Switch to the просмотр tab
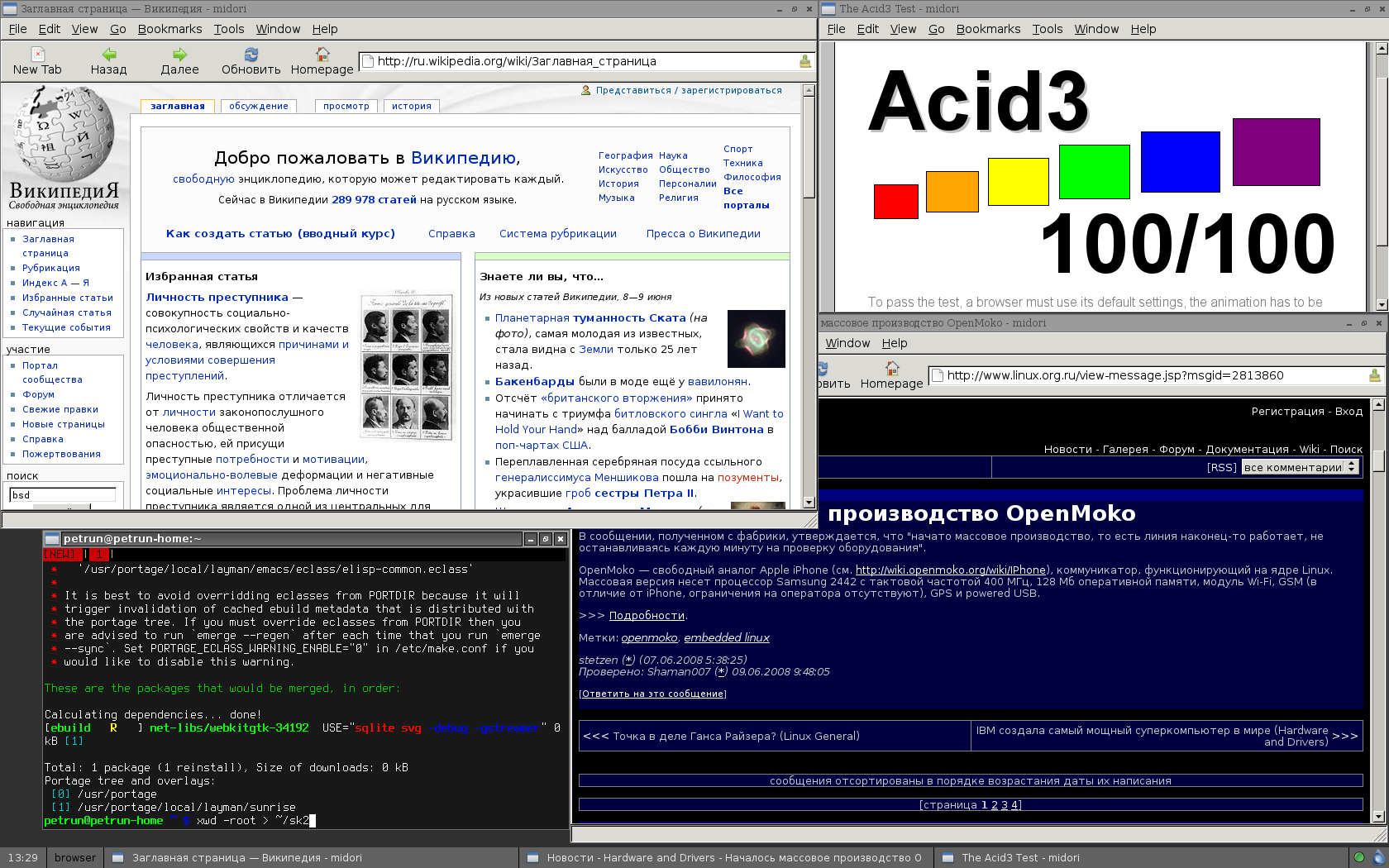The height and width of the screenshot is (868, 1389). 346,106
